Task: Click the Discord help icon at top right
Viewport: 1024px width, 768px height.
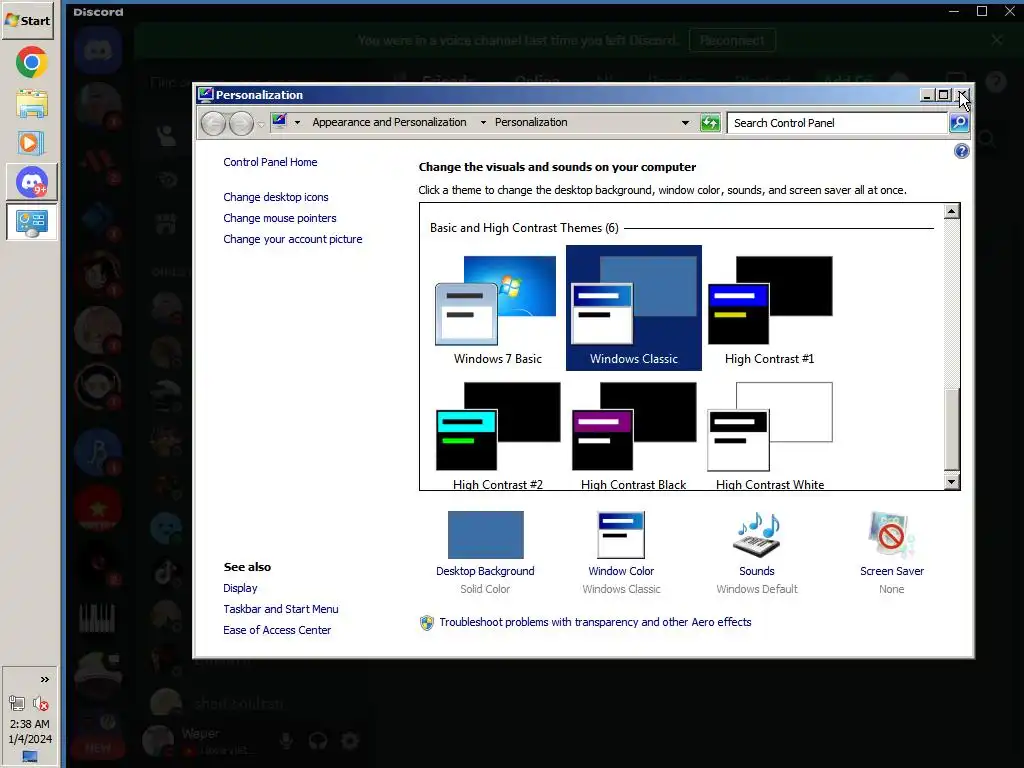Action: click(x=996, y=82)
